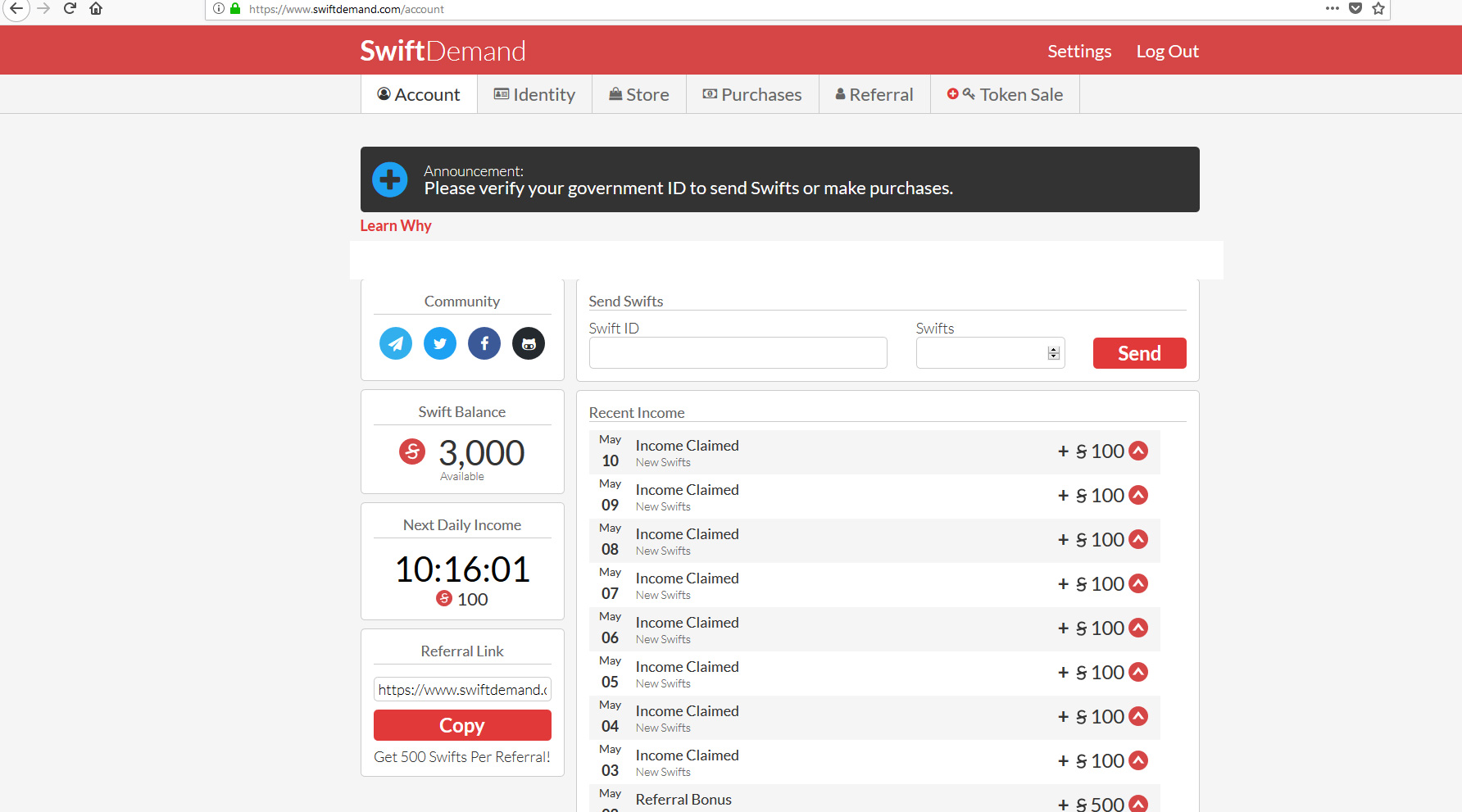Open the page actions three-dots menu
The height and width of the screenshot is (812, 1462).
click(1333, 8)
